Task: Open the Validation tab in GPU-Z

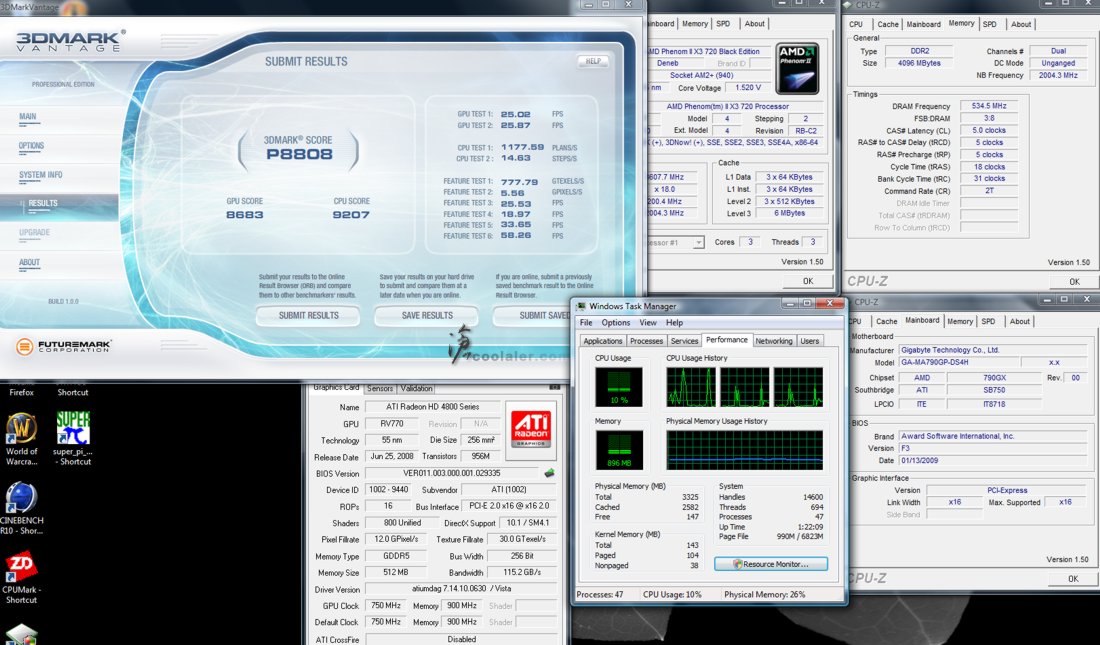Action: tap(416, 388)
